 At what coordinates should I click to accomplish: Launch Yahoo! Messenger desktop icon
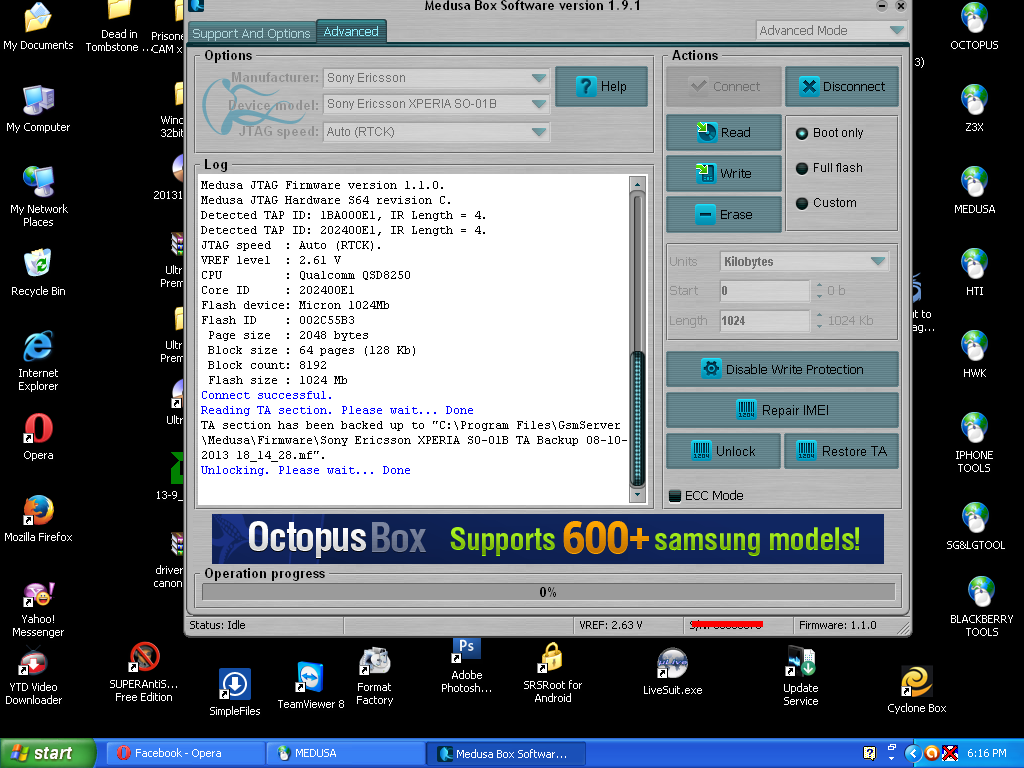coord(38,609)
